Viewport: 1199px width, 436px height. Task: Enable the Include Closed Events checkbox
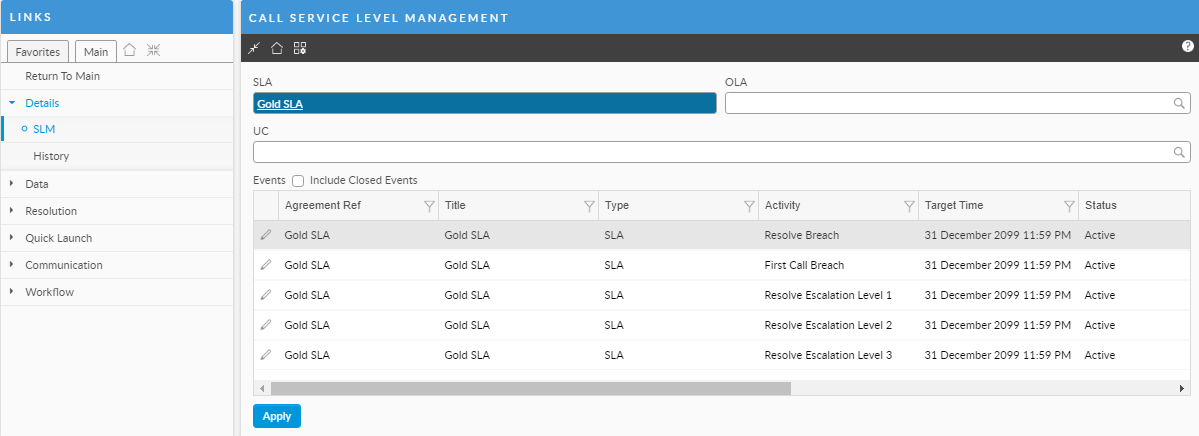click(298, 181)
